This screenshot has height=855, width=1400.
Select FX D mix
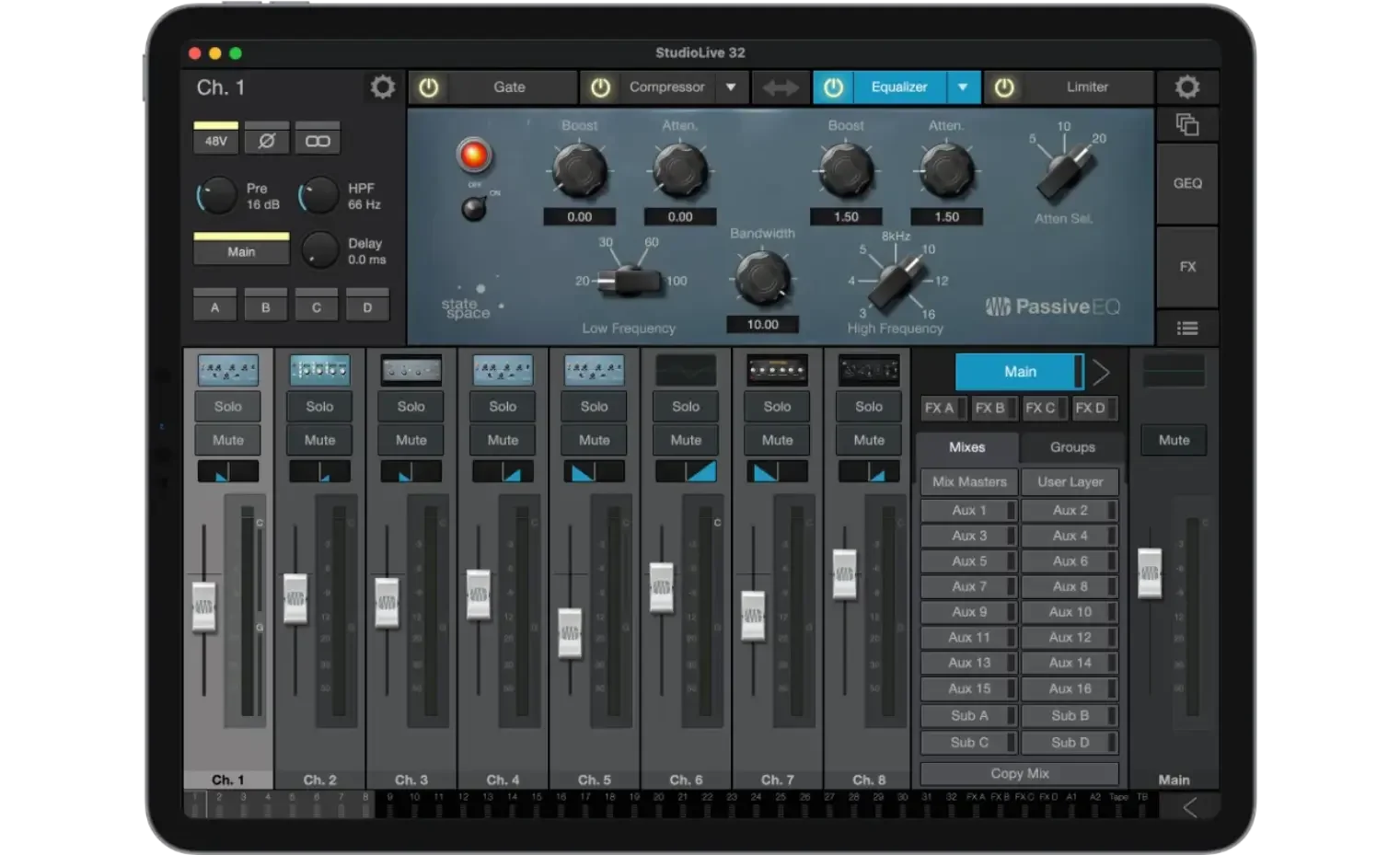pos(1093,408)
